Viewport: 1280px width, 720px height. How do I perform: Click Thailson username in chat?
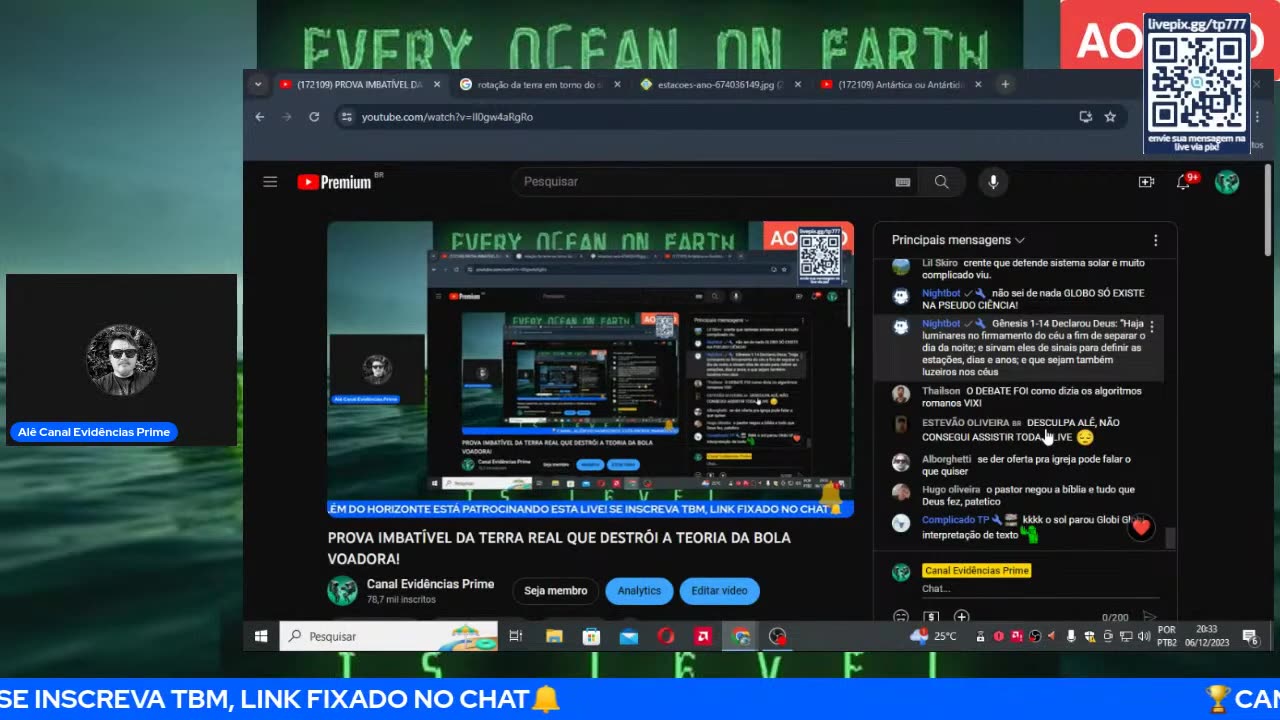941,391
